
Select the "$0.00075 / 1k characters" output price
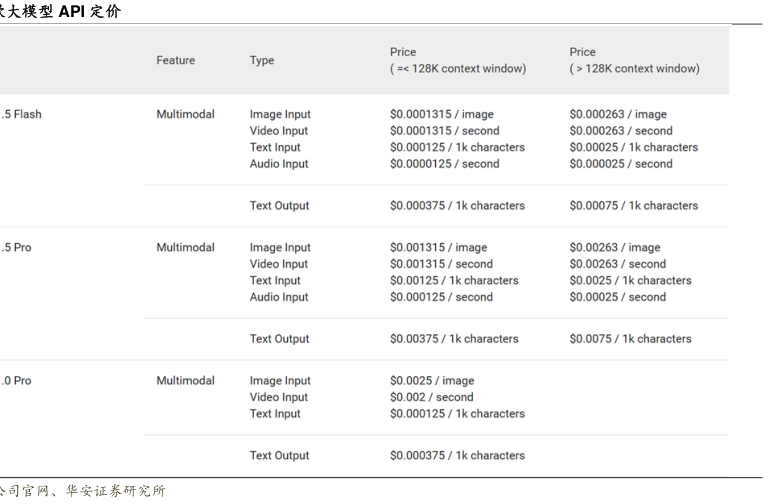click(633, 206)
